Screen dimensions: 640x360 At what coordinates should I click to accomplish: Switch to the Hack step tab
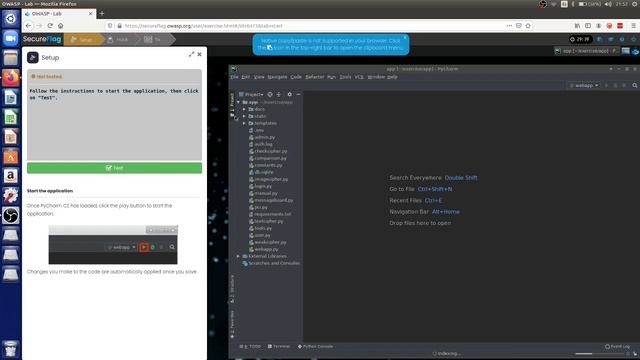118,40
